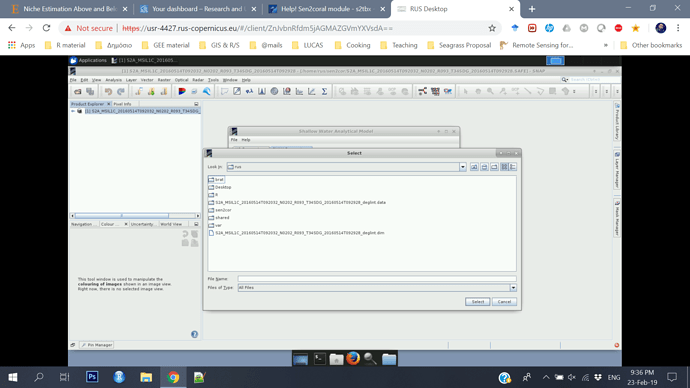Open the Mask Manager side panel
Screen dimensions: 690x388
click(617, 218)
